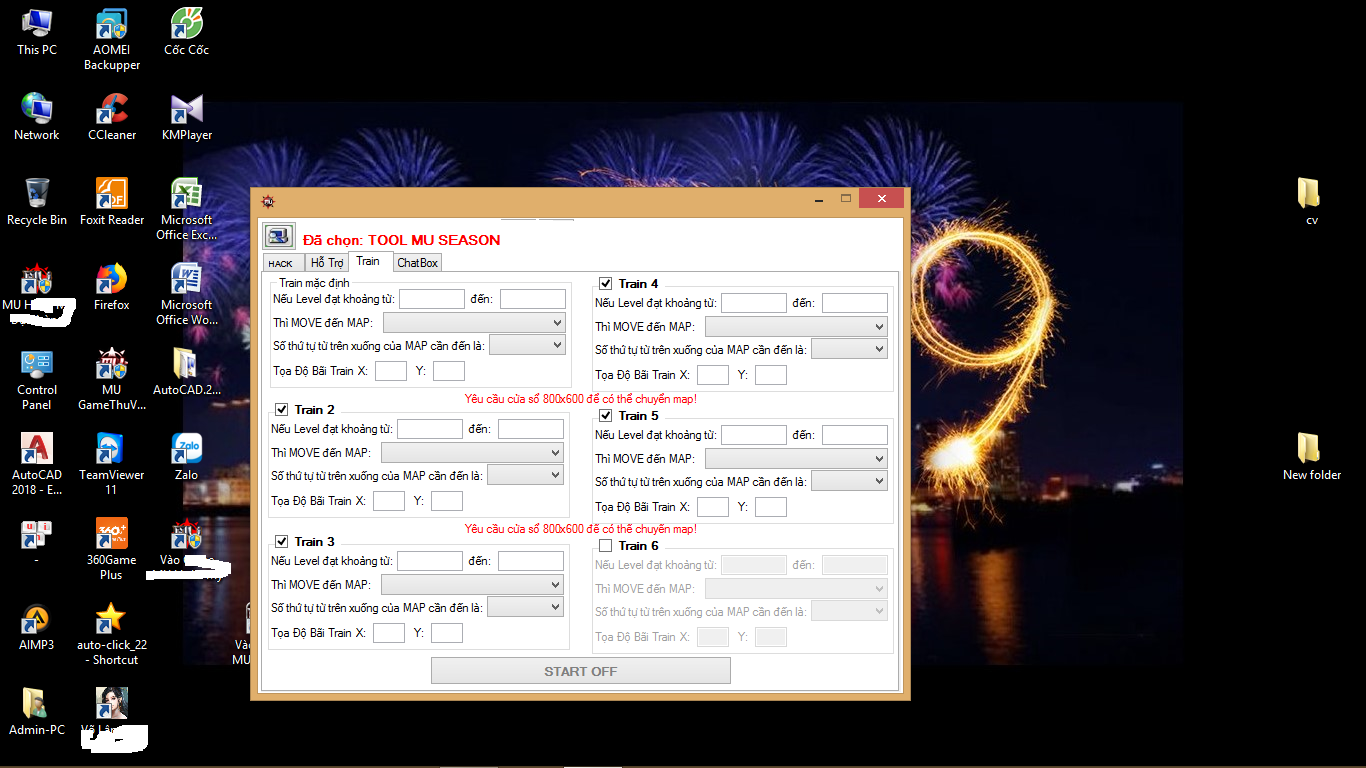
Task: Launch AIMP3 music player icon
Action: pos(37,628)
